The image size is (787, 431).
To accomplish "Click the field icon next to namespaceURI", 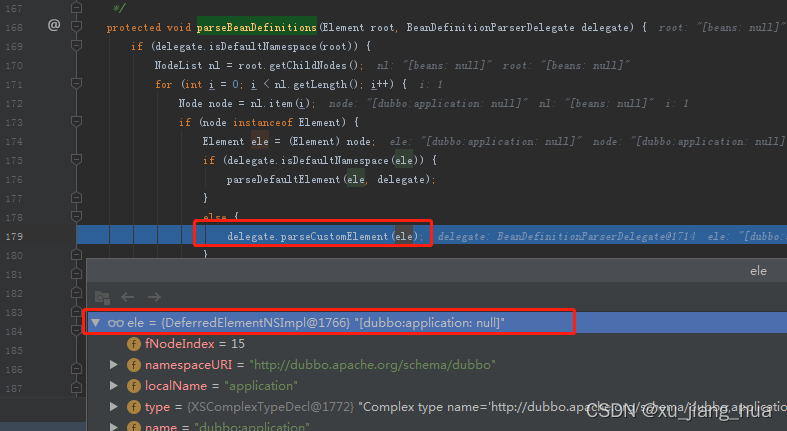I will pos(134,365).
